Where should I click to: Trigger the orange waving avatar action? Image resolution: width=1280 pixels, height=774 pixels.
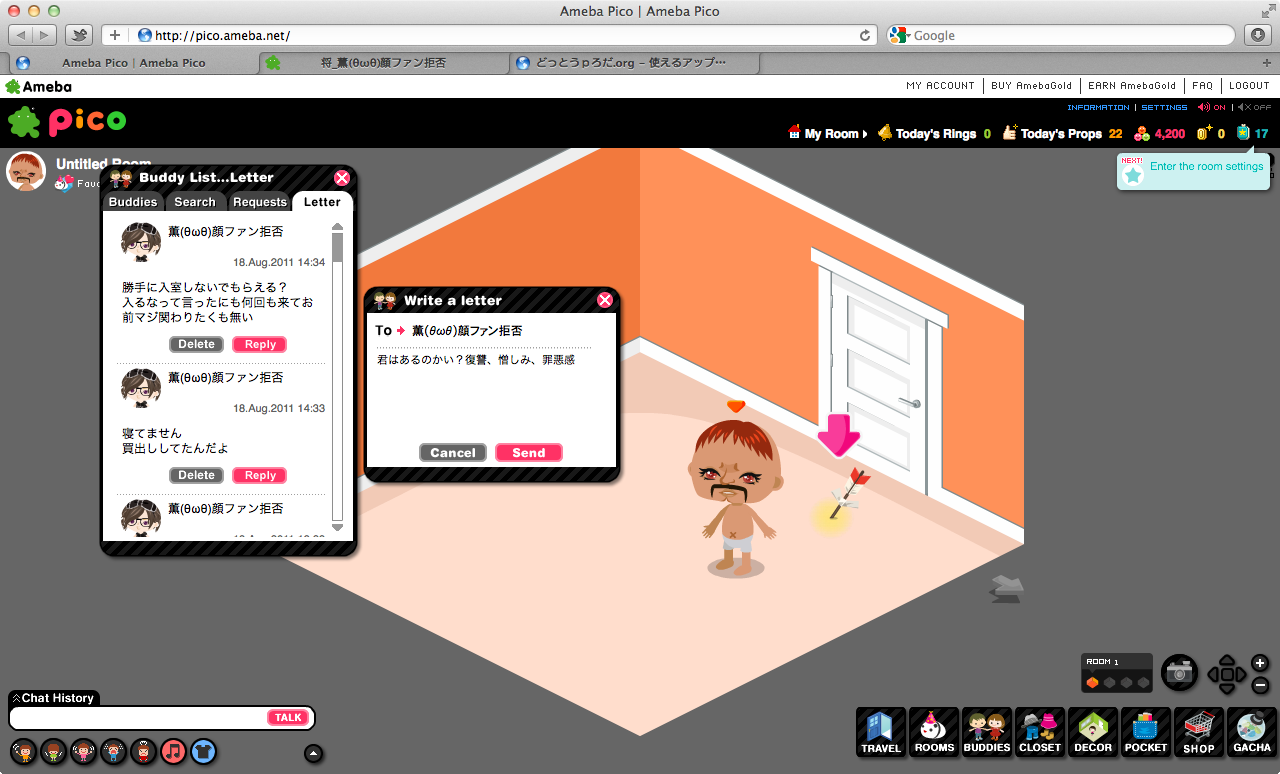[24, 751]
